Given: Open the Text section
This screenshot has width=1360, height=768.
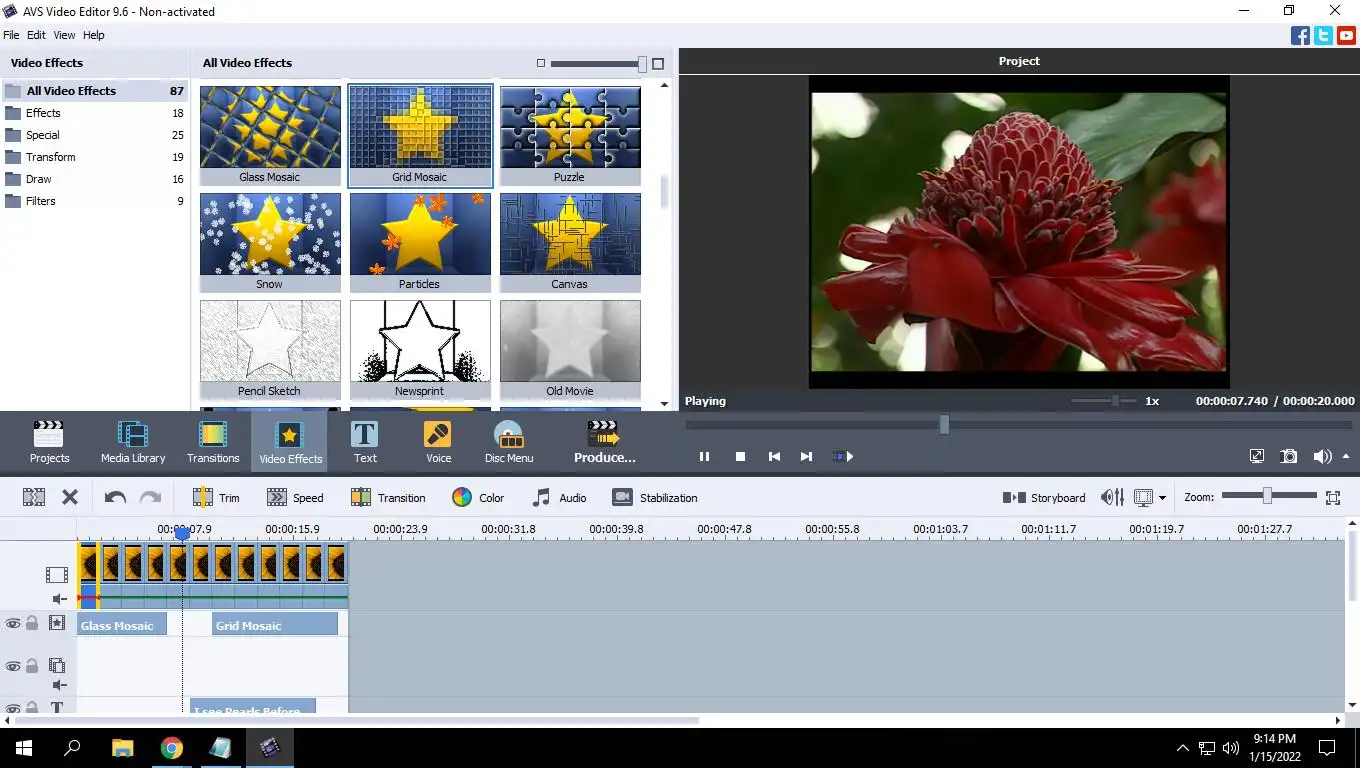Looking at the screenshot, I should [x=365, y=442].
